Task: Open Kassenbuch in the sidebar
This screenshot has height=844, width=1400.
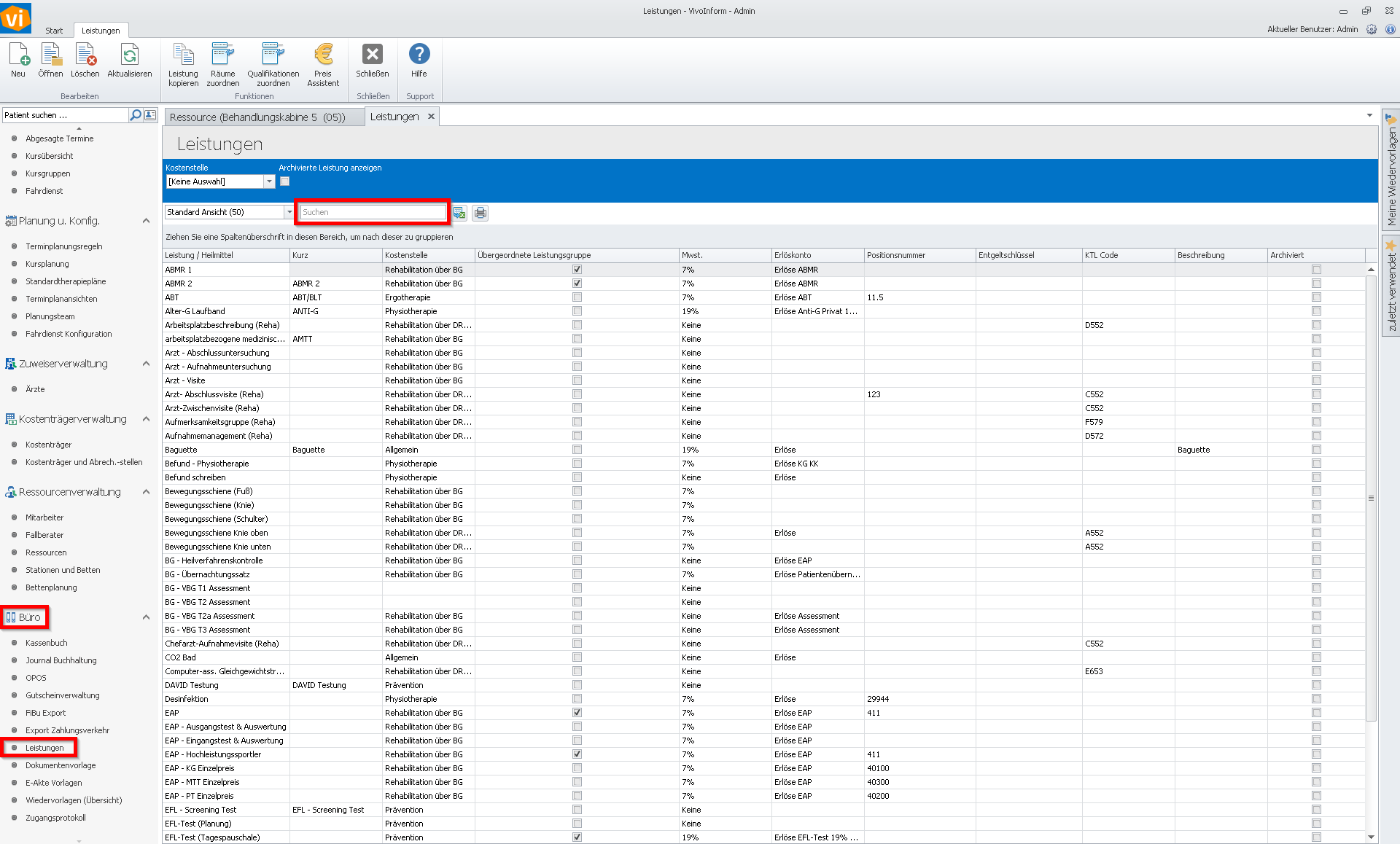Action: coord(47,643)
